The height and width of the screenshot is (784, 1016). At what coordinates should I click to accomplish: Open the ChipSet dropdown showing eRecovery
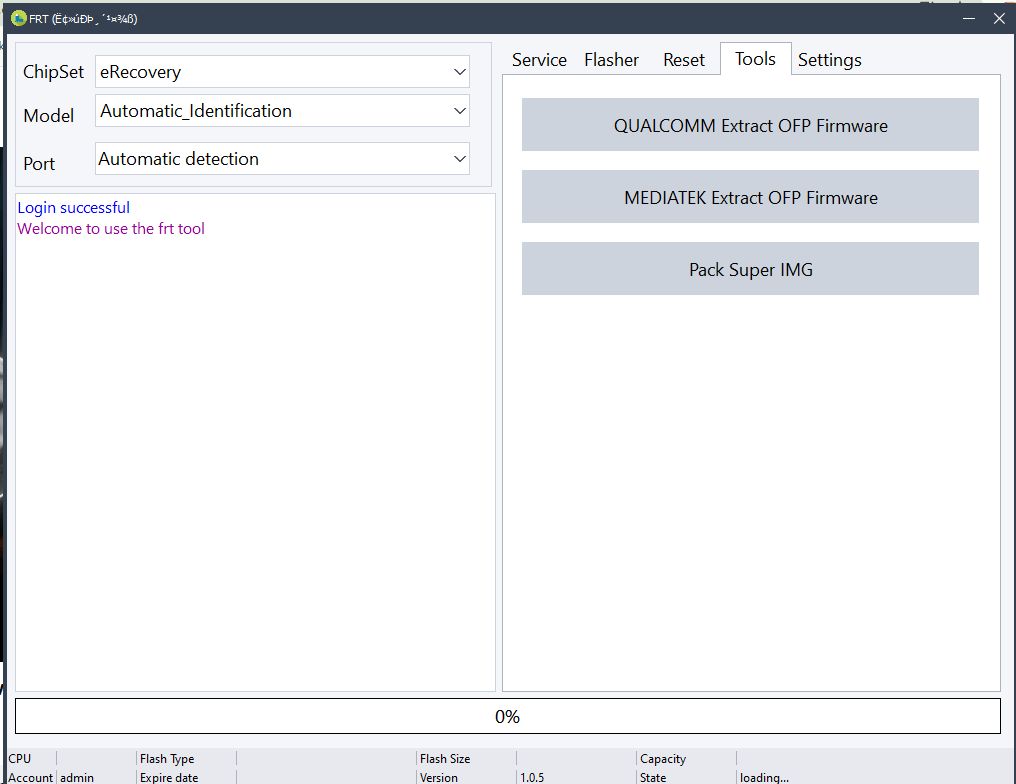point(459,71)
